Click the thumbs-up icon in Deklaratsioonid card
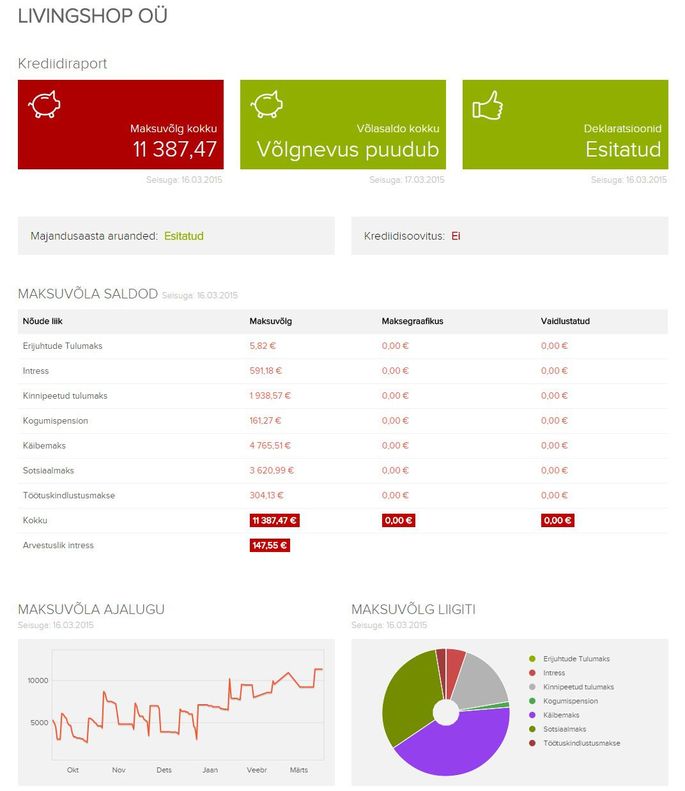685x791 pixels. [x=488, y=105]
